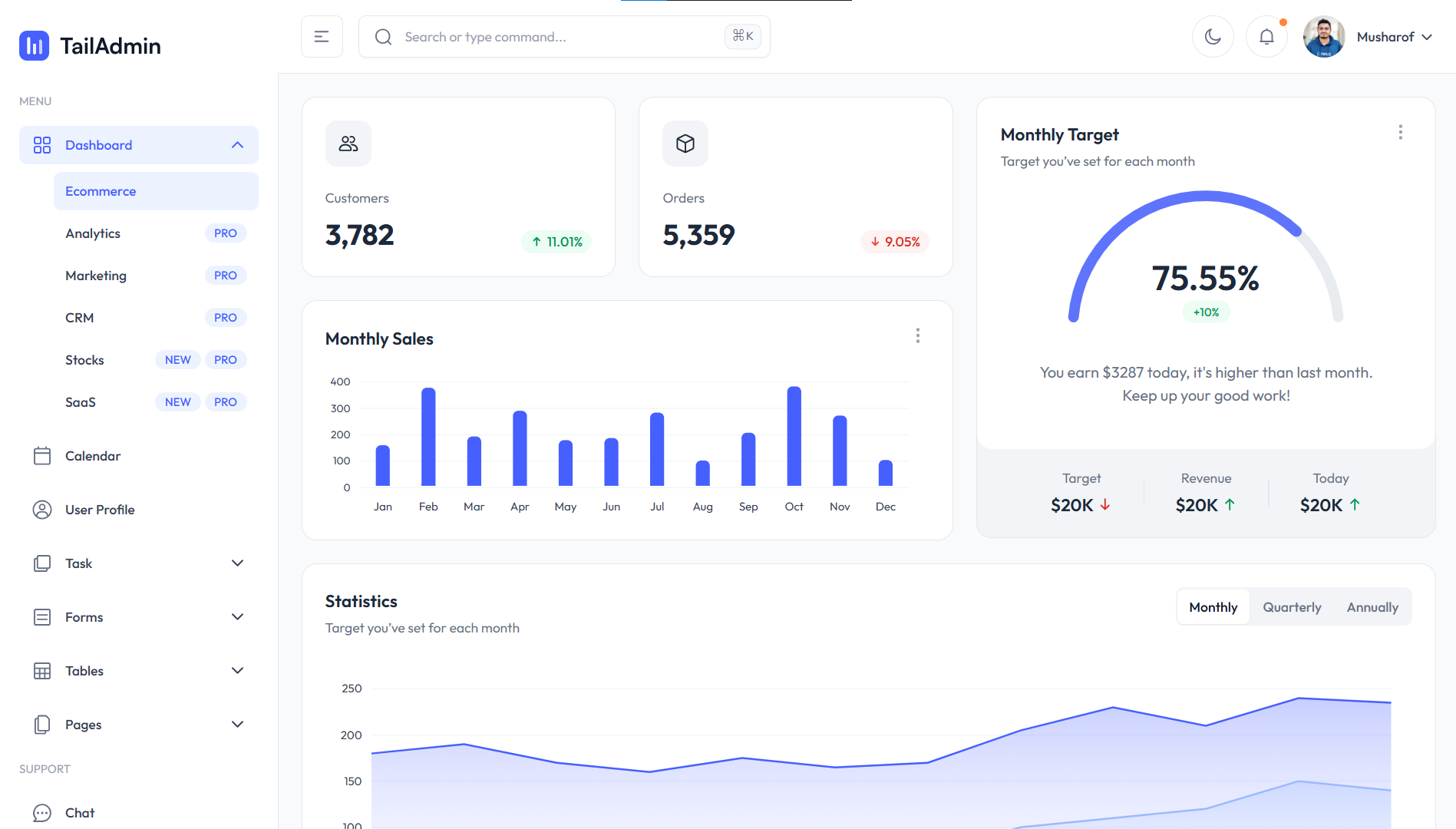Expand the Tables menu chevron
This screenshot has height=829, width=1456.
coord(237,671)
